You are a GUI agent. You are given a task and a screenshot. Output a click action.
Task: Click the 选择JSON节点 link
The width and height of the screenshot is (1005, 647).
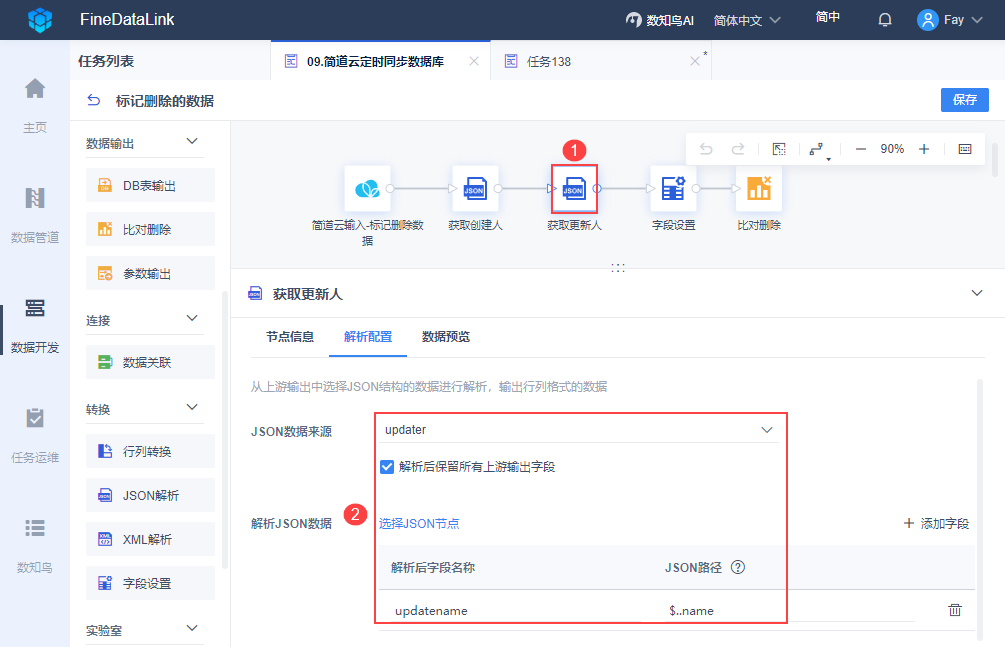point(419,523)
